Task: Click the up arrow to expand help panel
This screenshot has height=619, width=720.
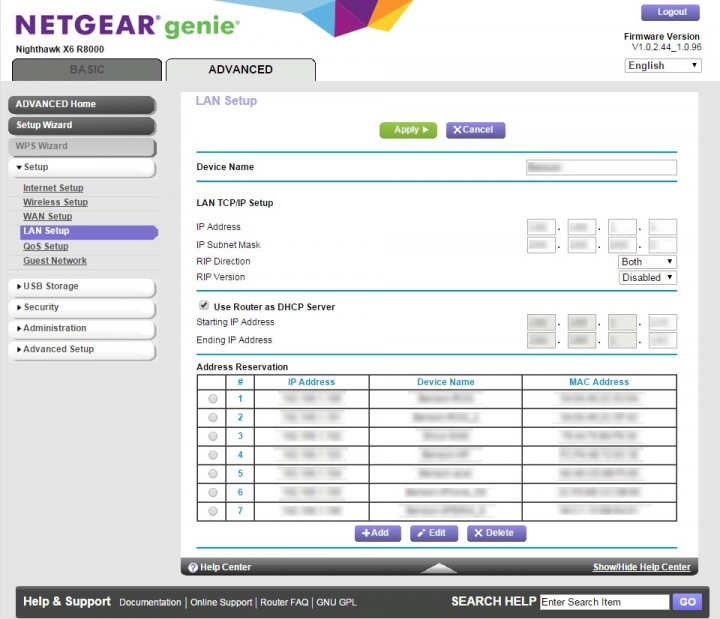Action: click(x=439, y=568)
